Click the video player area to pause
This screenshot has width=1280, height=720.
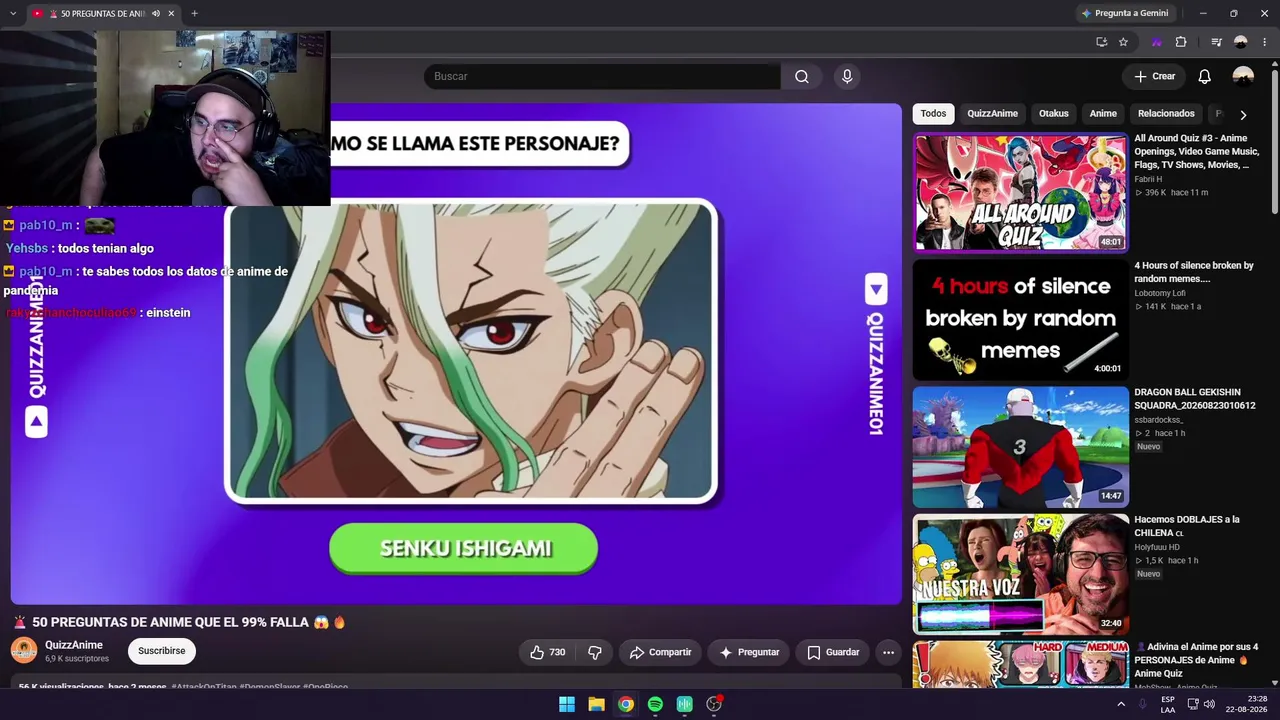[456, 354]
